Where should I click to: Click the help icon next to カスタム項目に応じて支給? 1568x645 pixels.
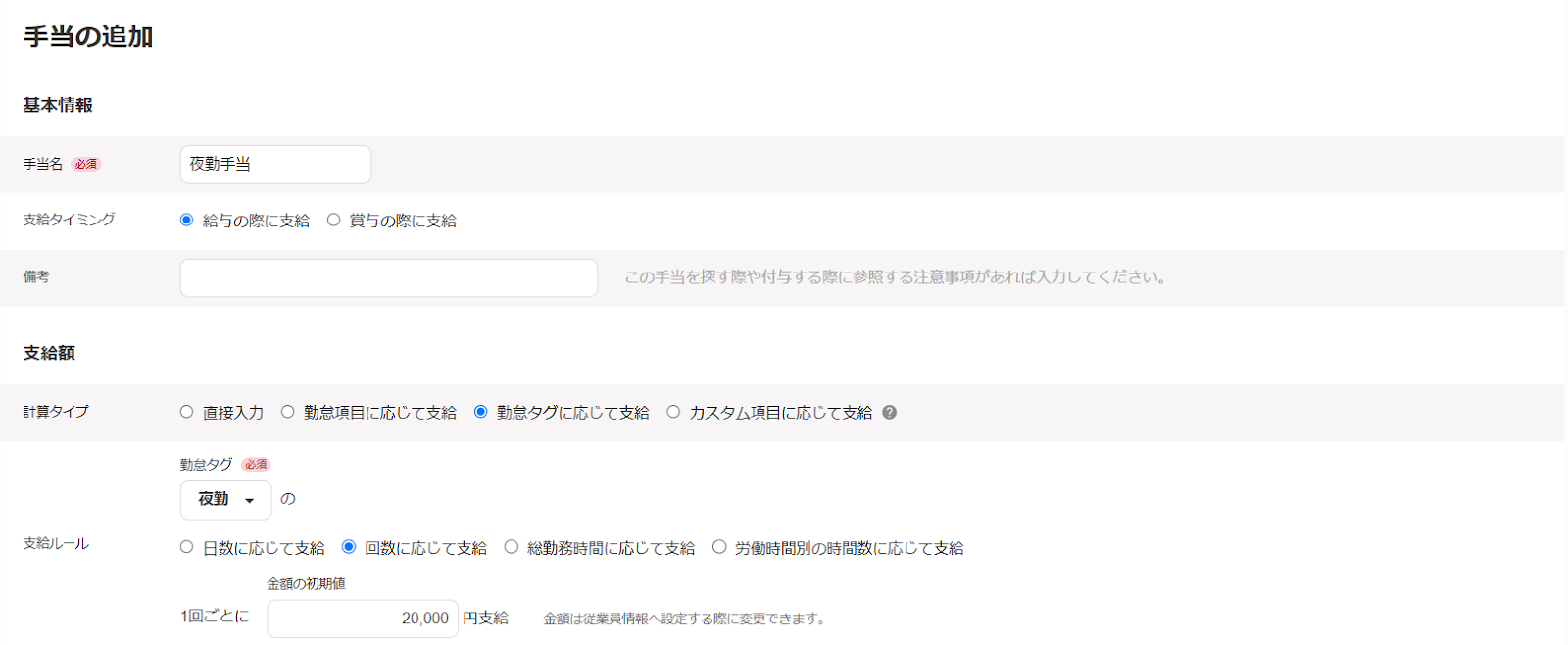coord(890,413)
